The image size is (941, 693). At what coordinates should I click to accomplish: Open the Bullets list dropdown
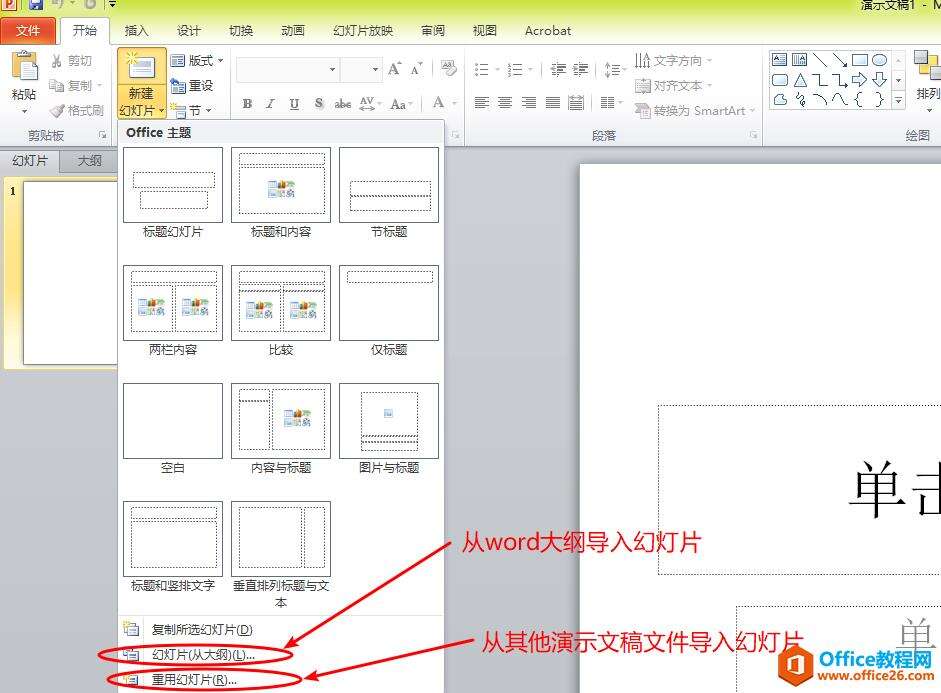[487, 70]
